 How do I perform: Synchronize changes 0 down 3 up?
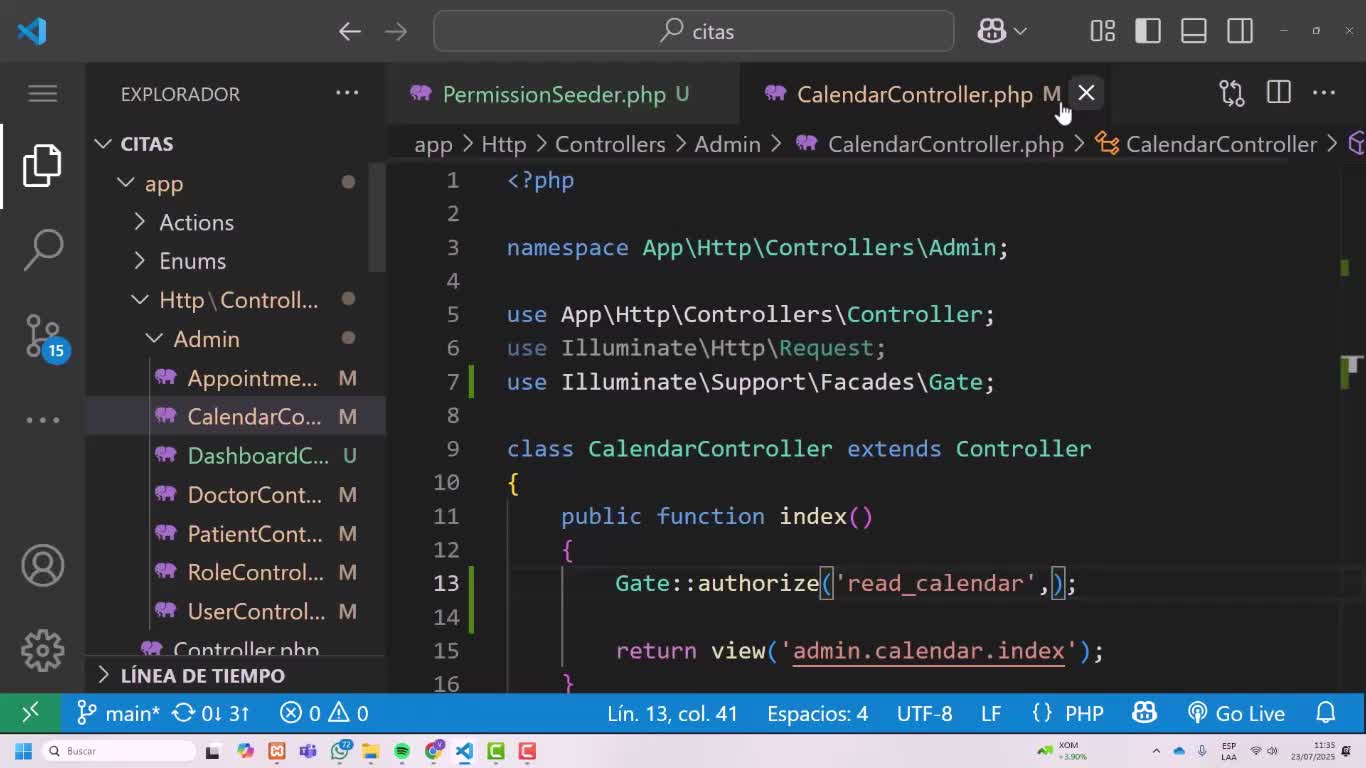[x=211, y=713]
